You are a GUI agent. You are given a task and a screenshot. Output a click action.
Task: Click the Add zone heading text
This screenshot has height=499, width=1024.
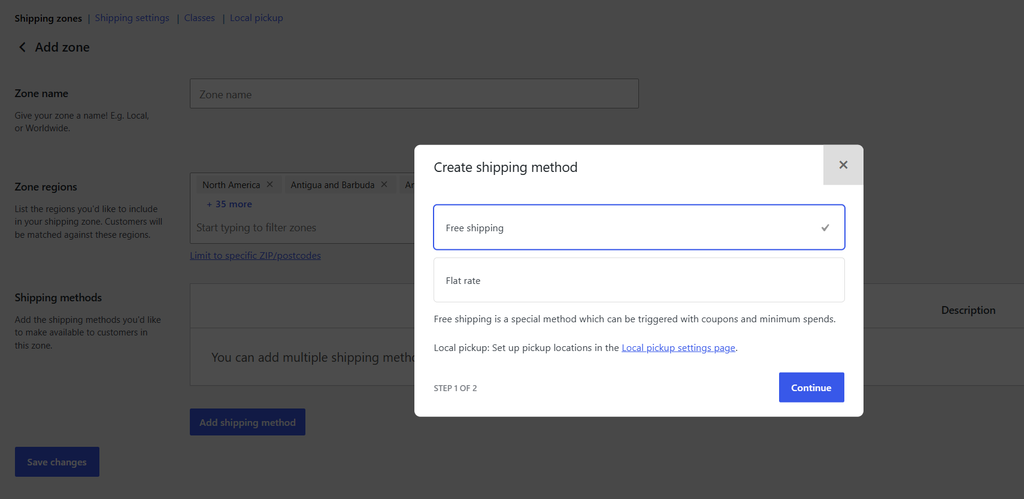(x=62, y=47)
